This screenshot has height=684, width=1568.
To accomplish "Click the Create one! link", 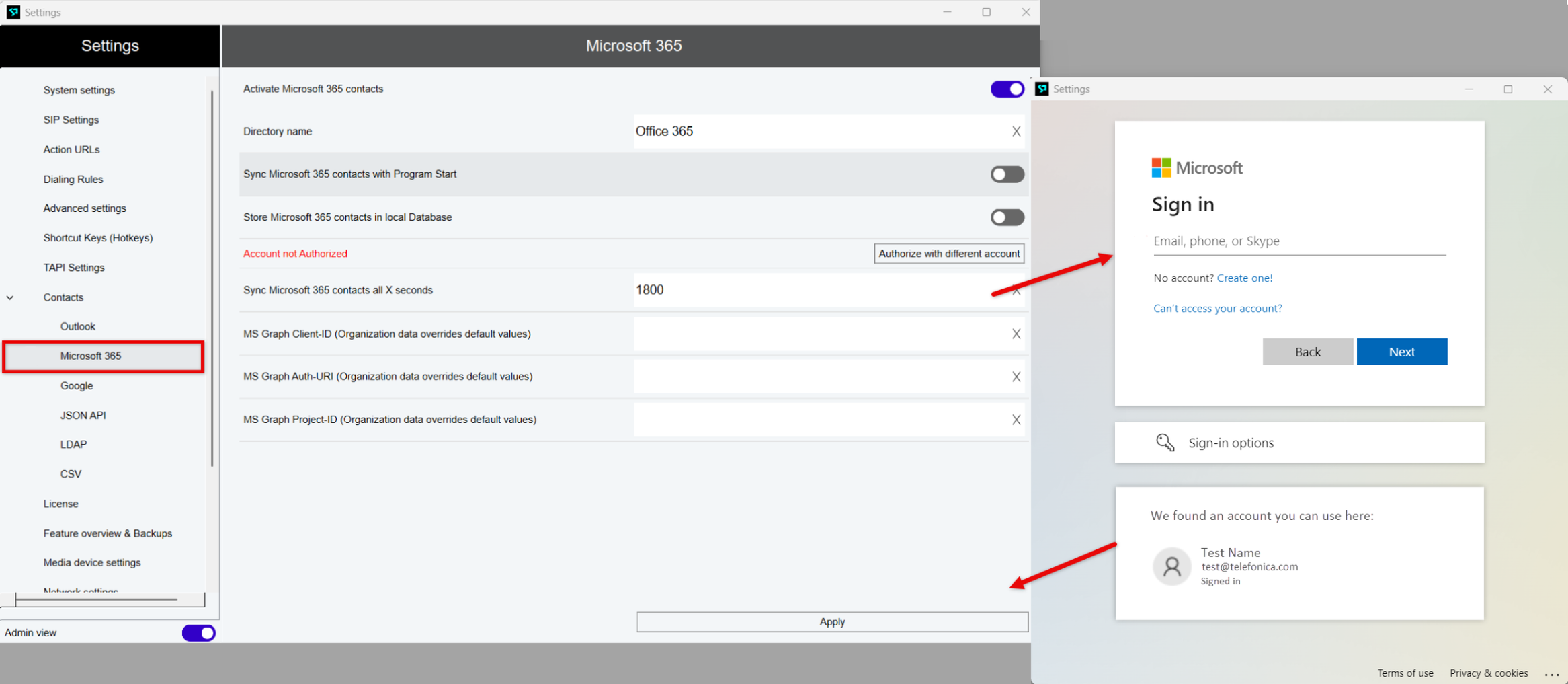I will pos(1244,278).
